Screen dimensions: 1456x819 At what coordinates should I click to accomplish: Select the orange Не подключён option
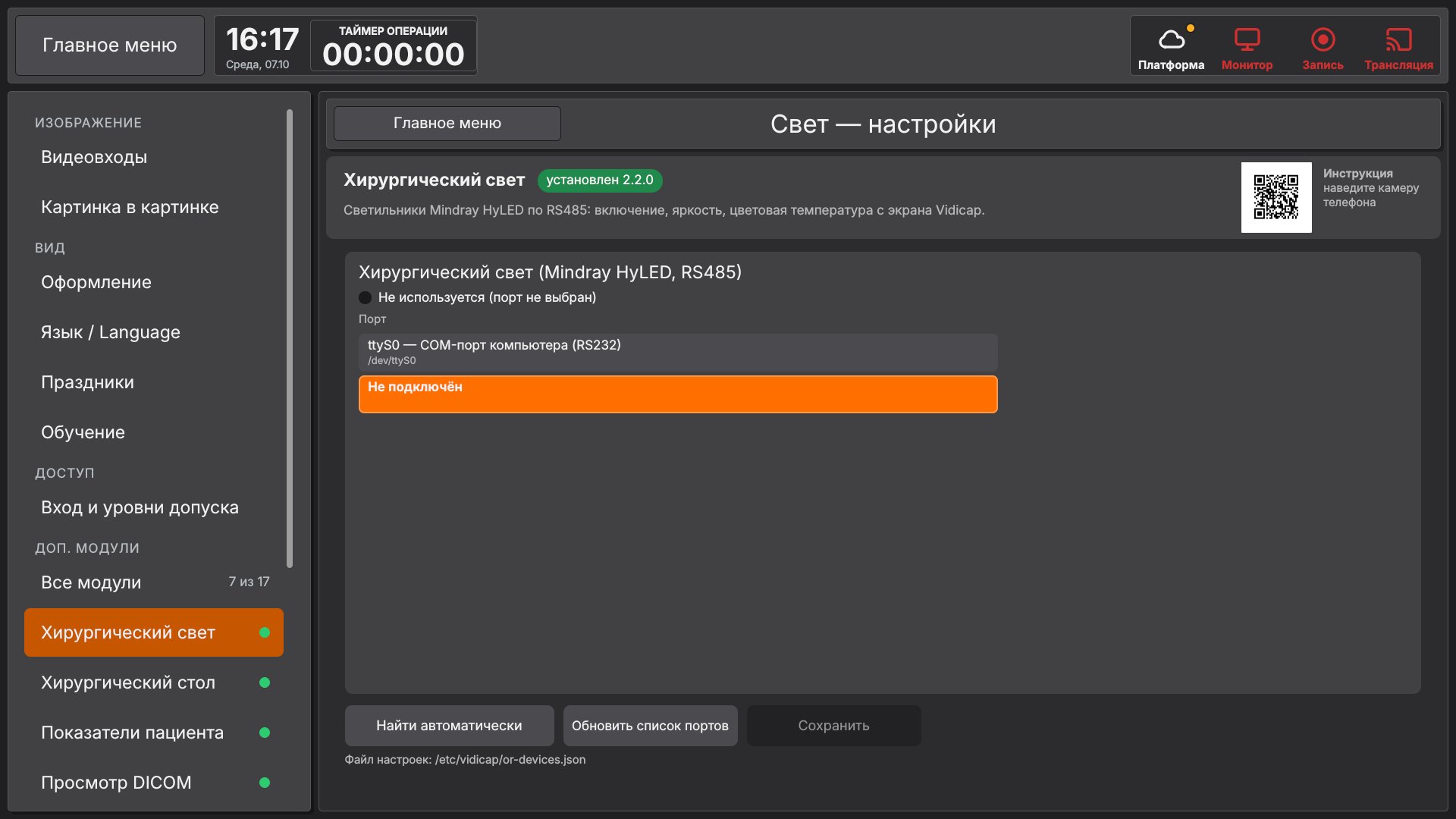pos(678,394)
